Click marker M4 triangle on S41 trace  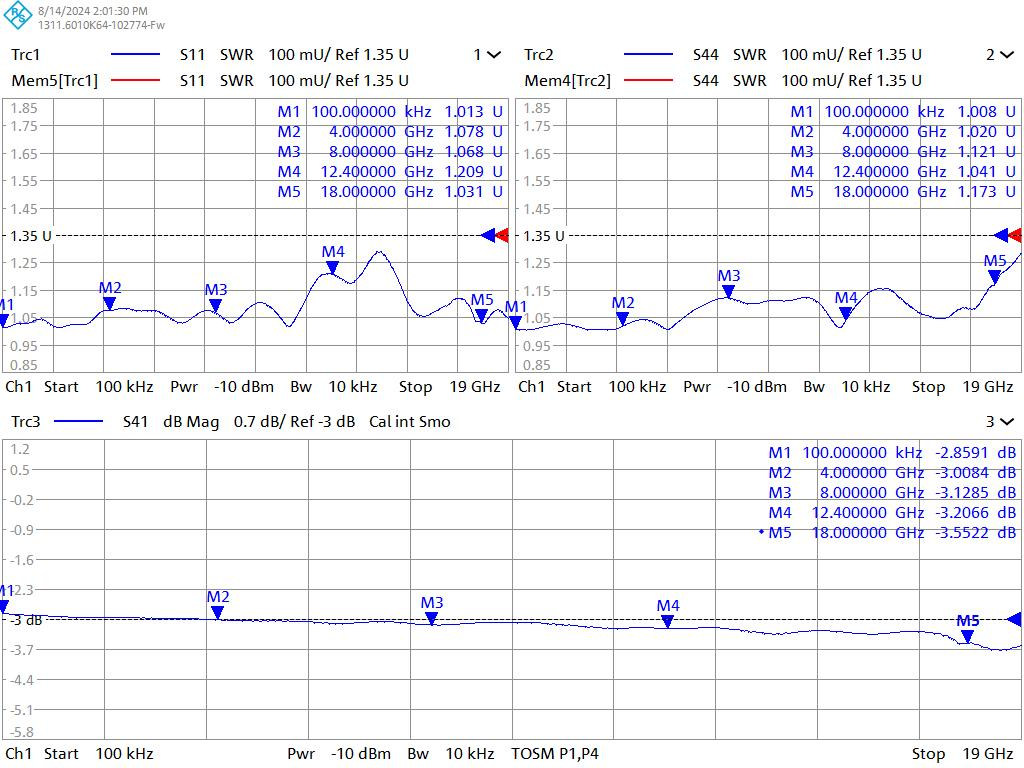click(668, 622)
